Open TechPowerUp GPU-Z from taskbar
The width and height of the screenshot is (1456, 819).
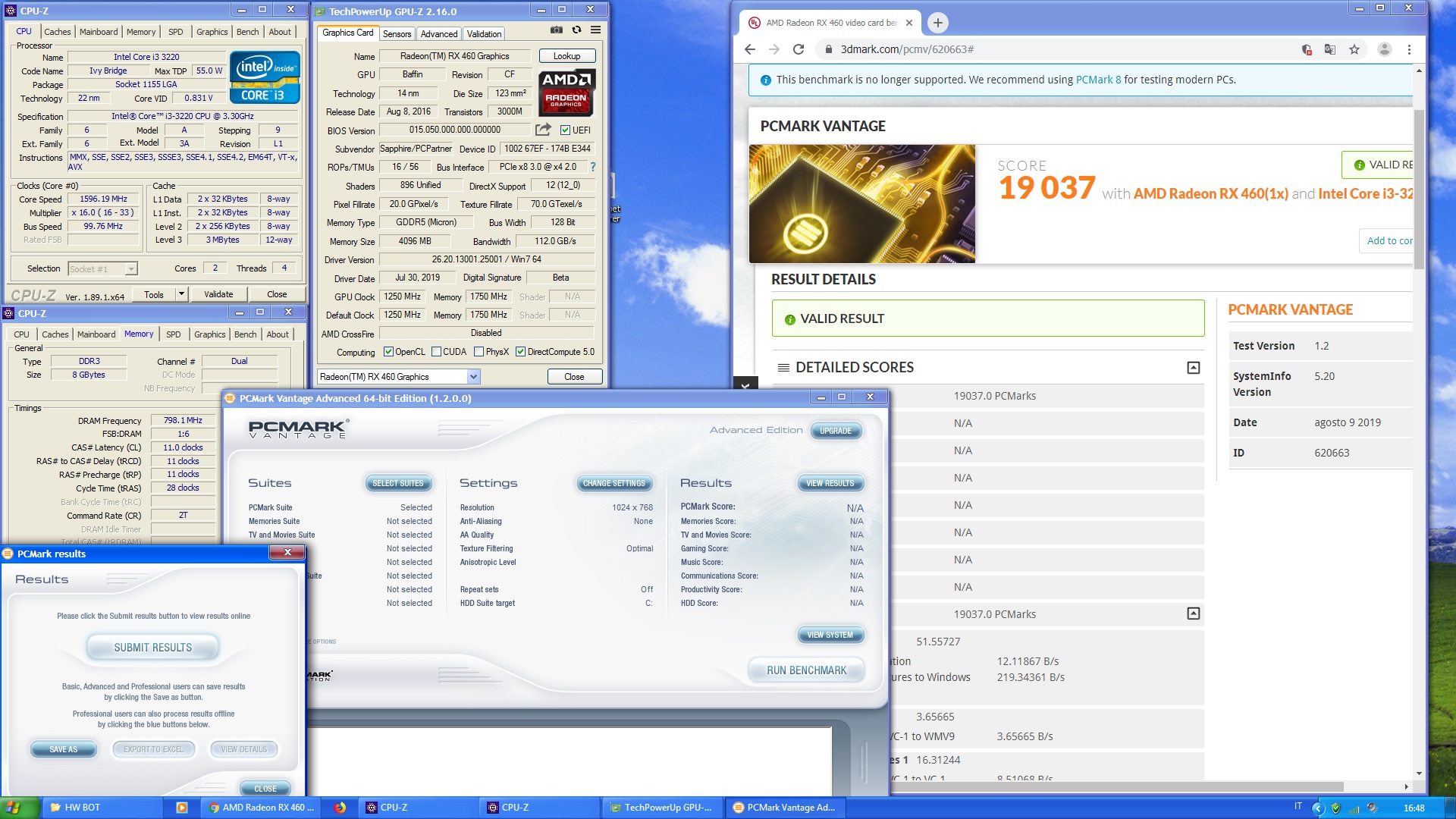(662, 808)
